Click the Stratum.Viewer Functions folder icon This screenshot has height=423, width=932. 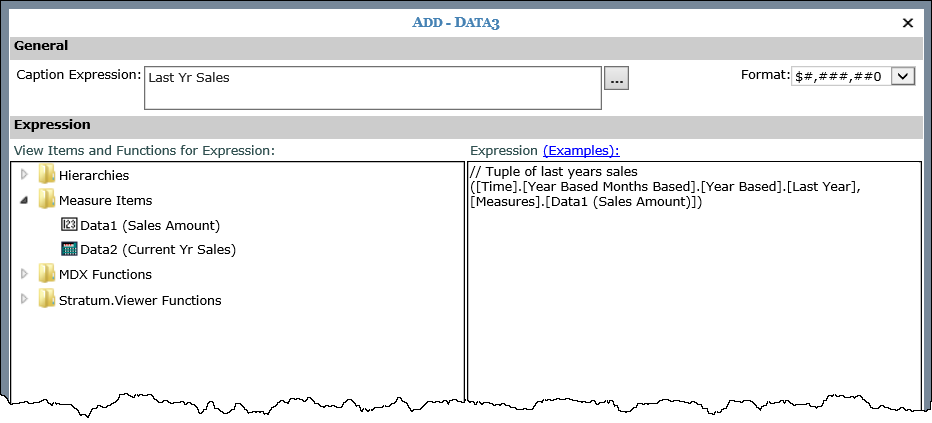click(x=46, y=300)
